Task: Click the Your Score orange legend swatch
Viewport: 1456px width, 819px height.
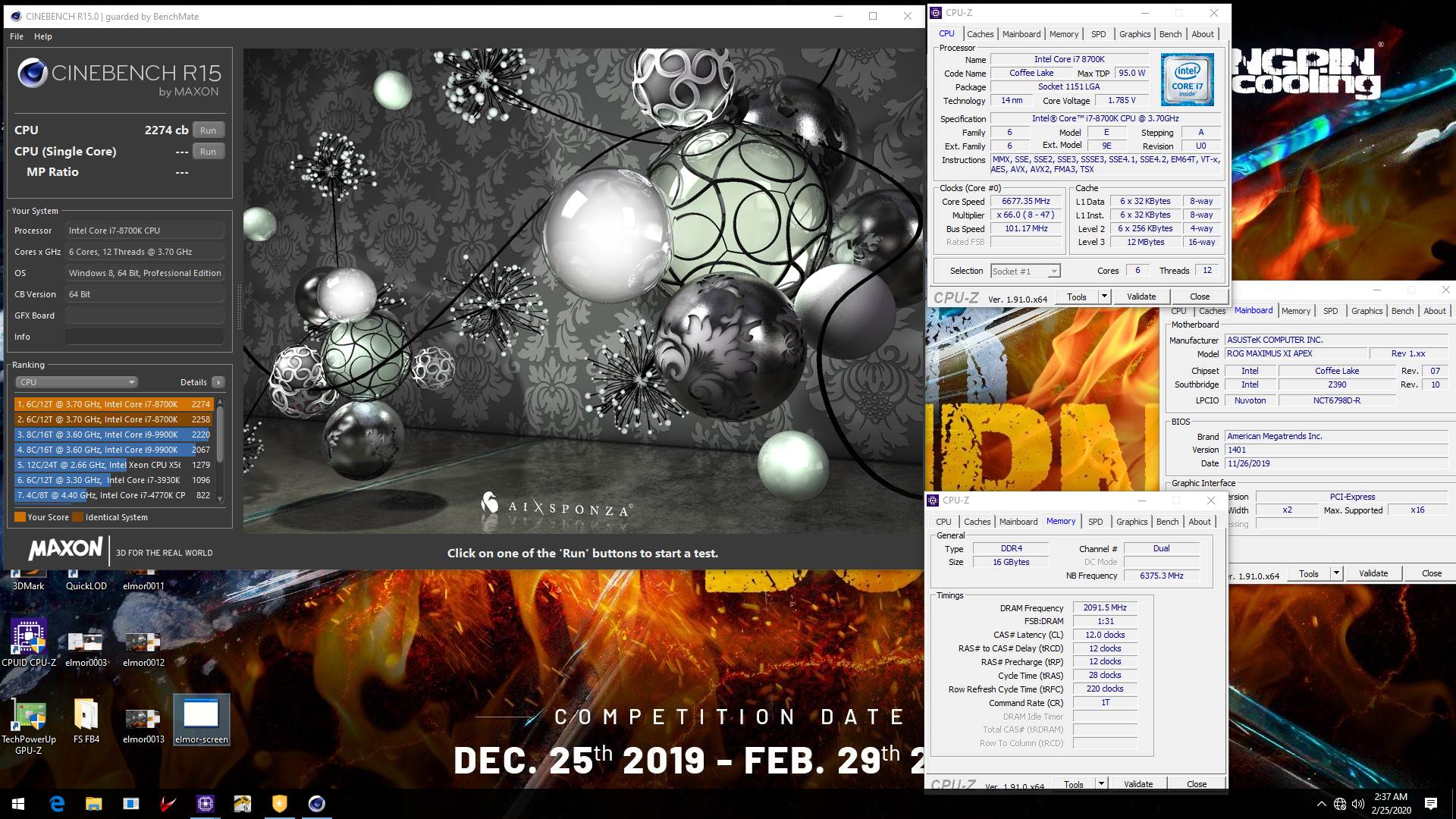Action: click(x=20, y=517)
